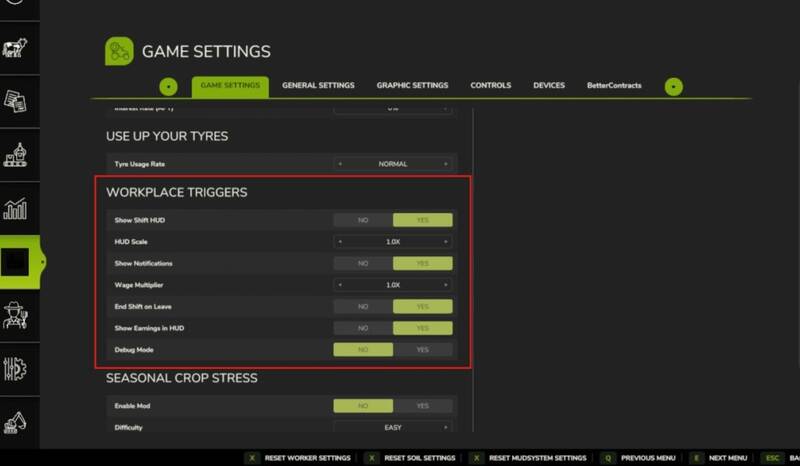Click Previous Menu in bottom bar
Screen dimensions: 800x466
[x=639, y=458]
